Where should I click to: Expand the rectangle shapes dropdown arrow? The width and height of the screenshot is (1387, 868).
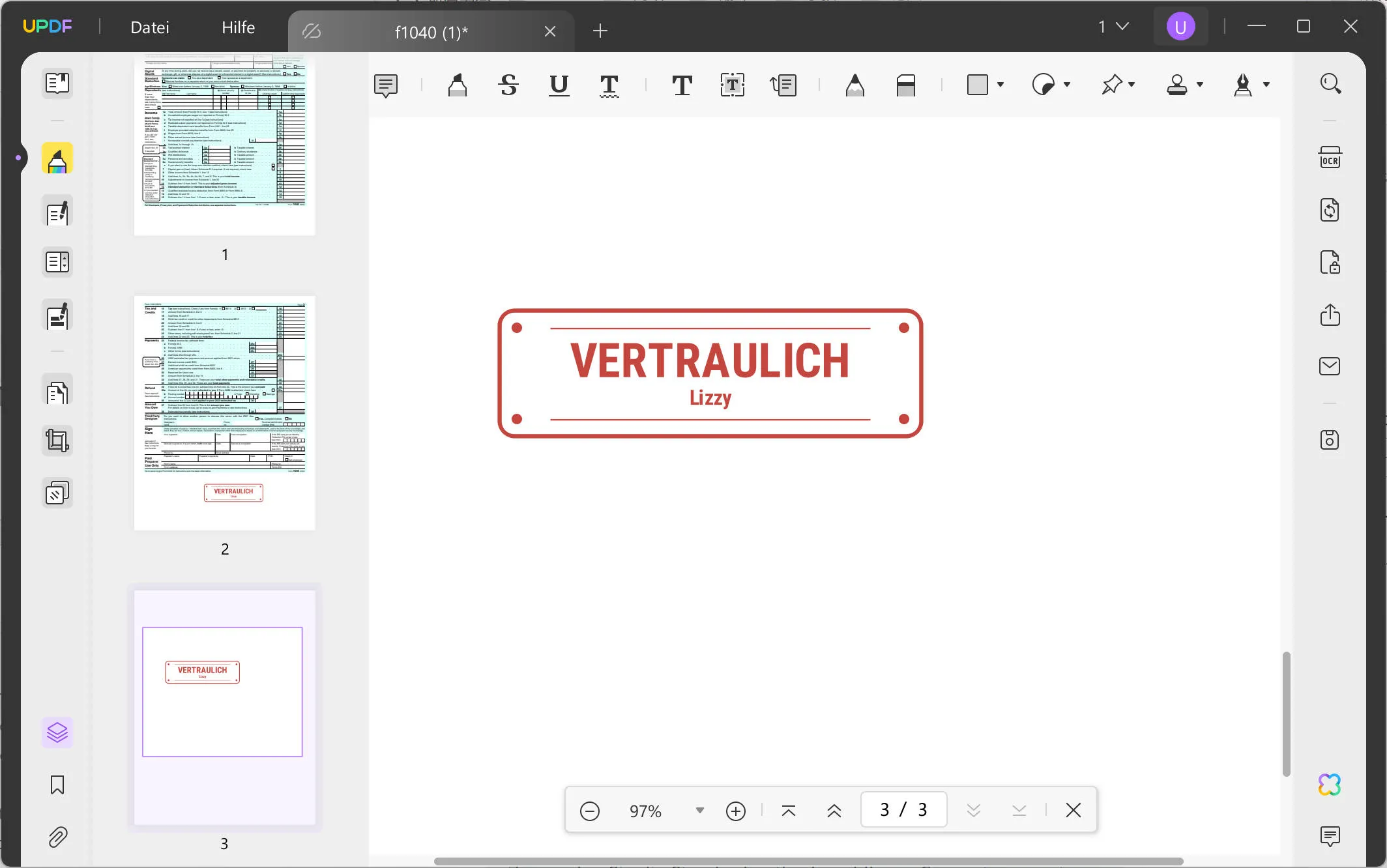[x=1000, y=85]
